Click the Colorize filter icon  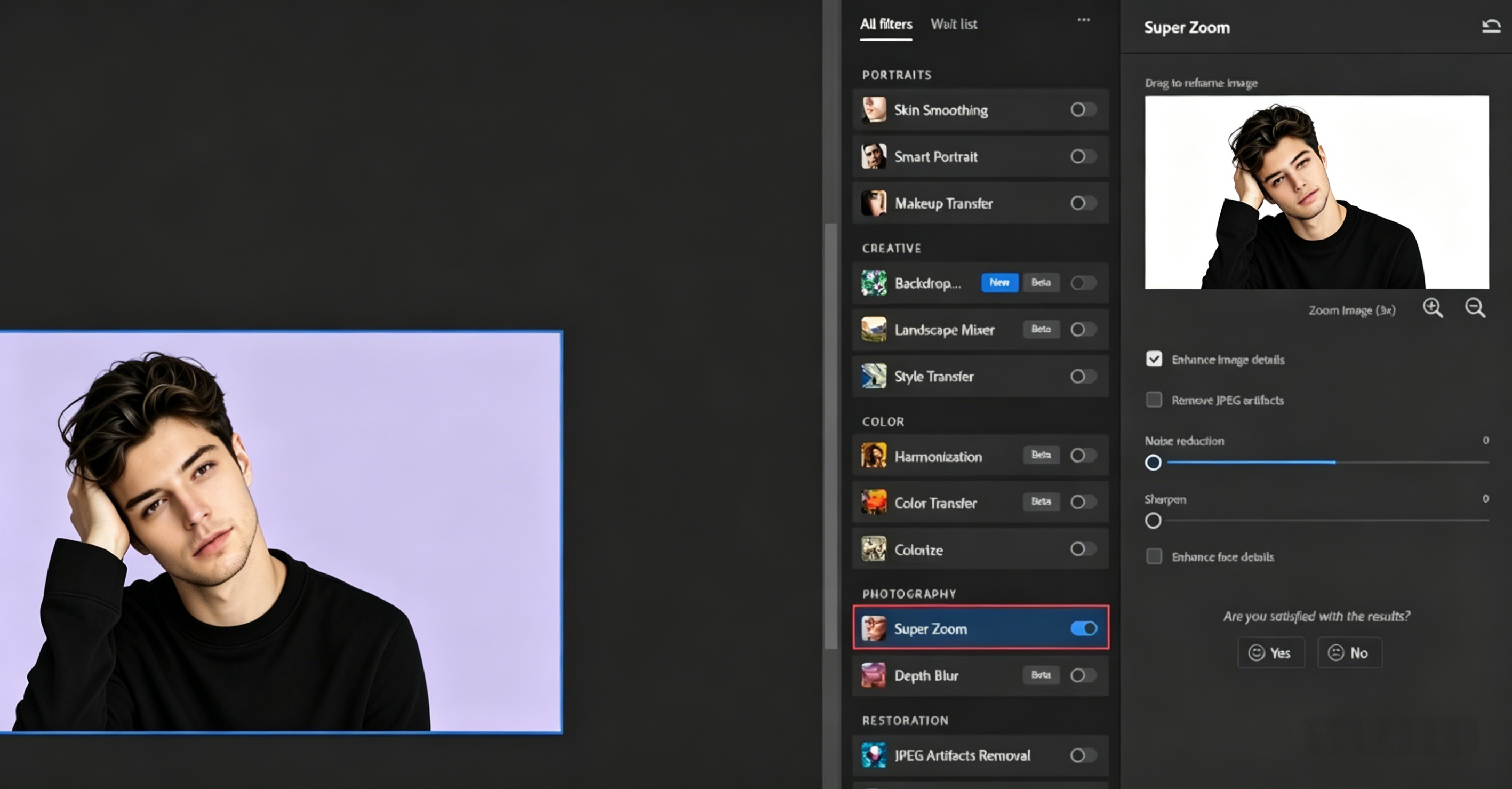point(874,549)
